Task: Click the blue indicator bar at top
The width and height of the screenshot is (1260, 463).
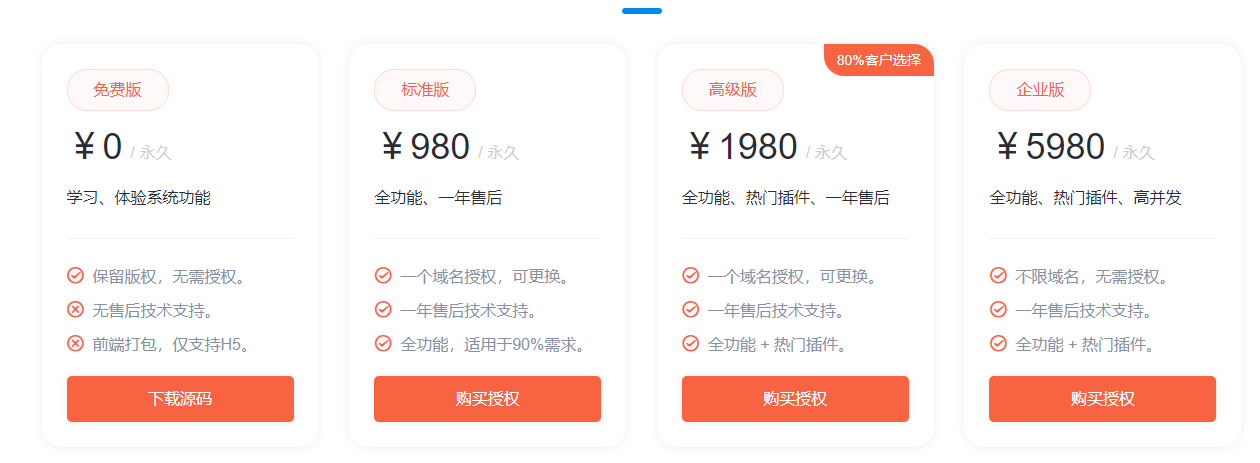Action: (x=641, y=11)
